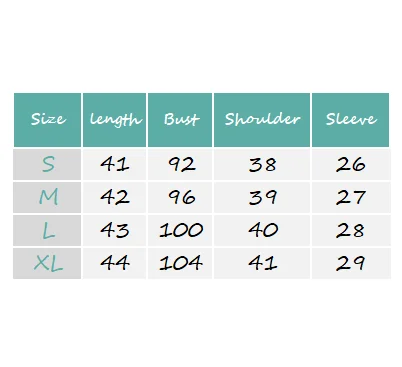The width and height of the screenshot is (402, 367).
Task: Click the Size header cell
Action: (47, 120)
